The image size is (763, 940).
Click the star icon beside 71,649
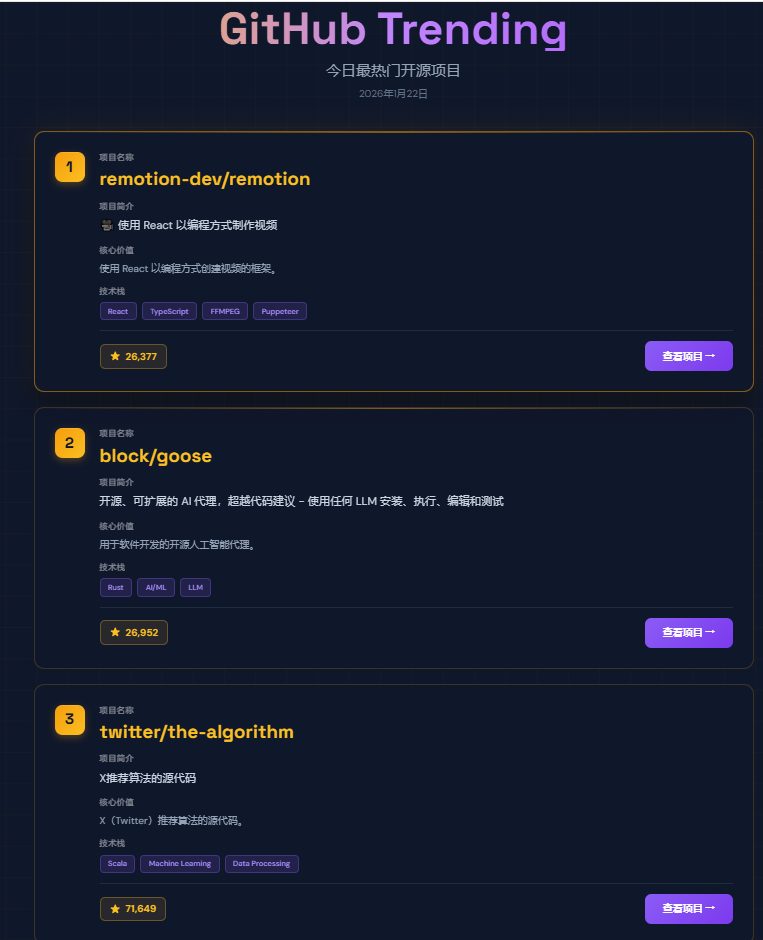pyautogui.click(x=115, y=908)
